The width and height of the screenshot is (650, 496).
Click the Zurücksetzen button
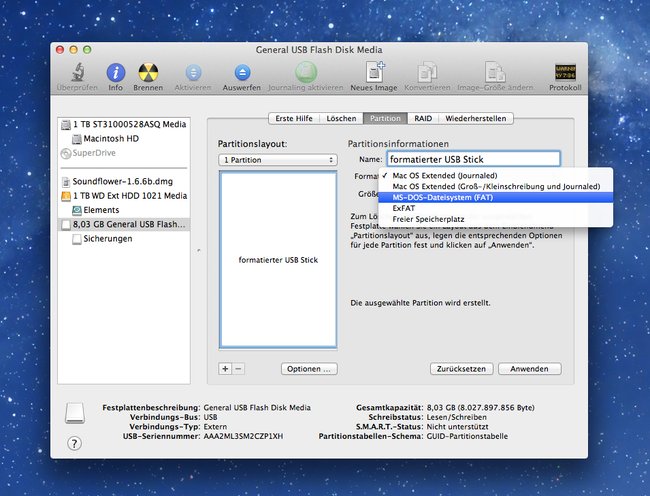(x=461, y=369)
